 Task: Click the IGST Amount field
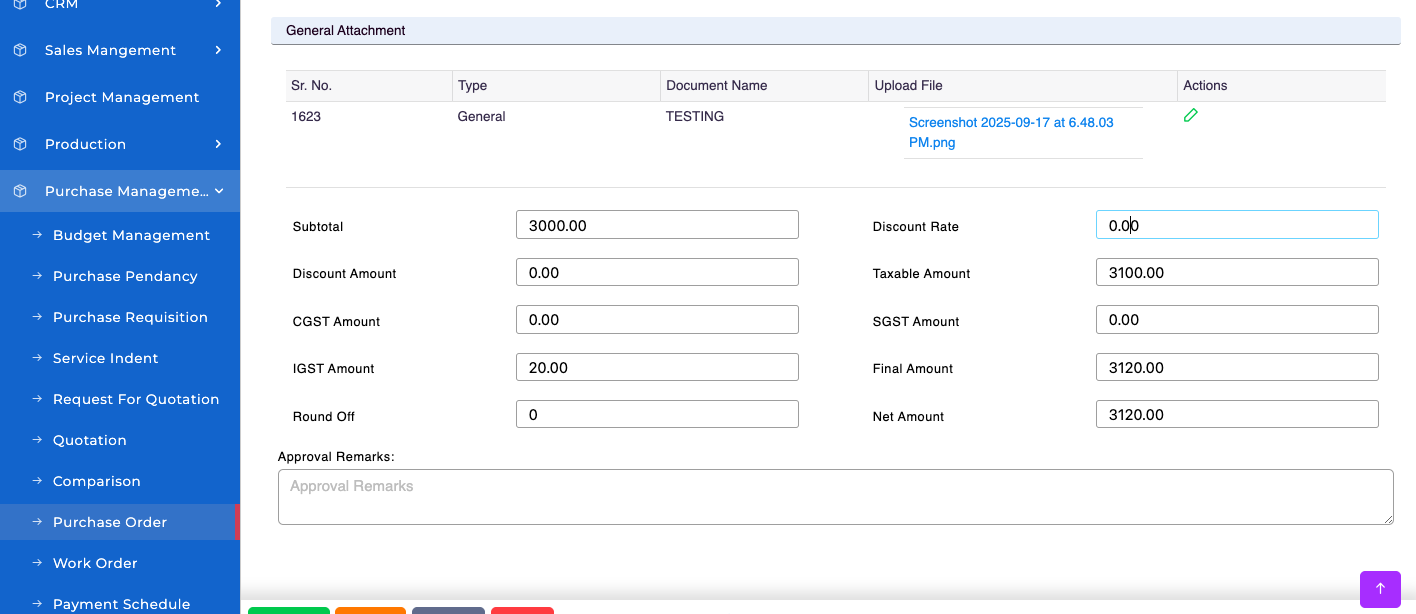coord(656,367)
